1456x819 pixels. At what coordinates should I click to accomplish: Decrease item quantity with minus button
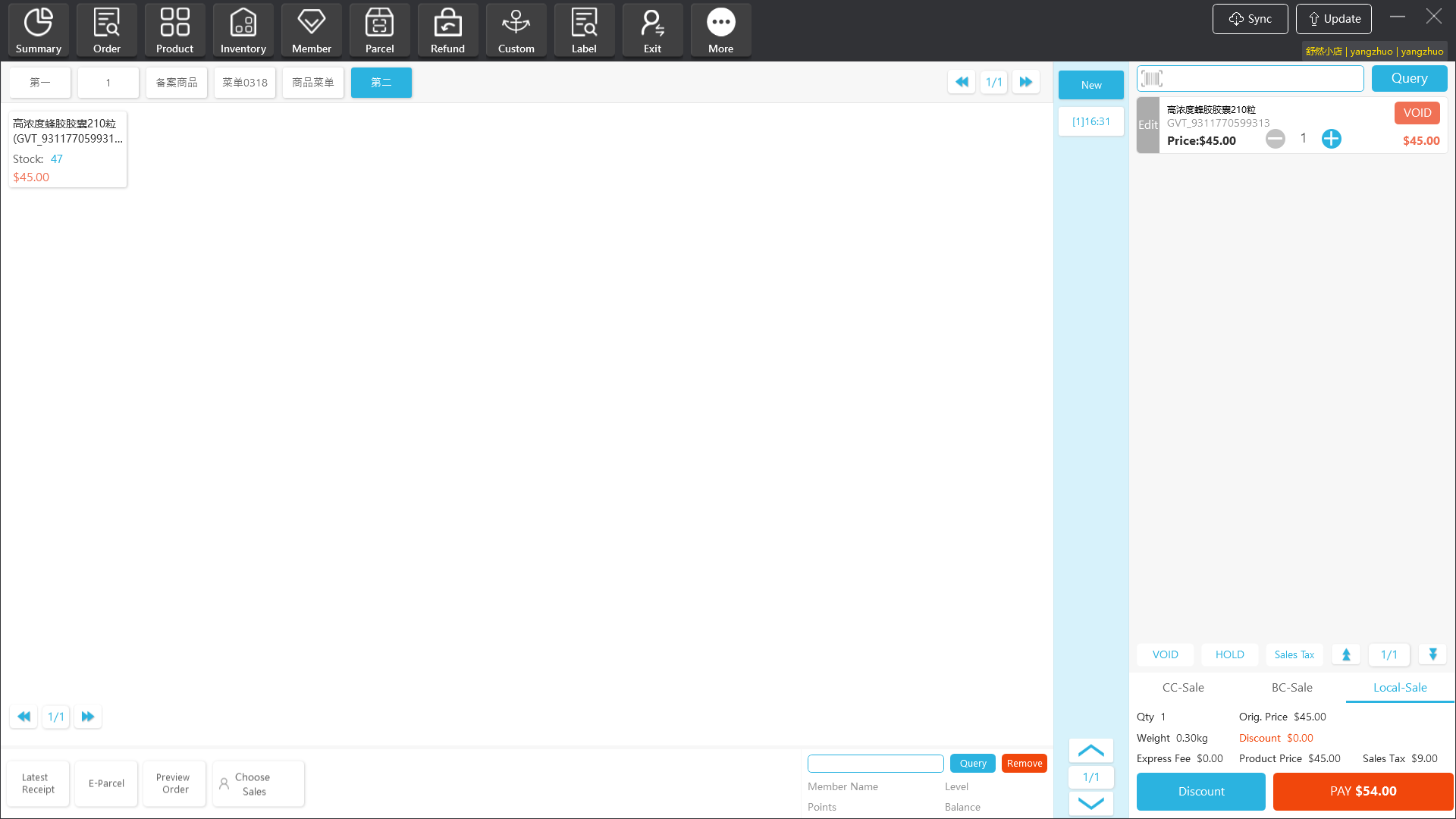[x=1276, y=139]
